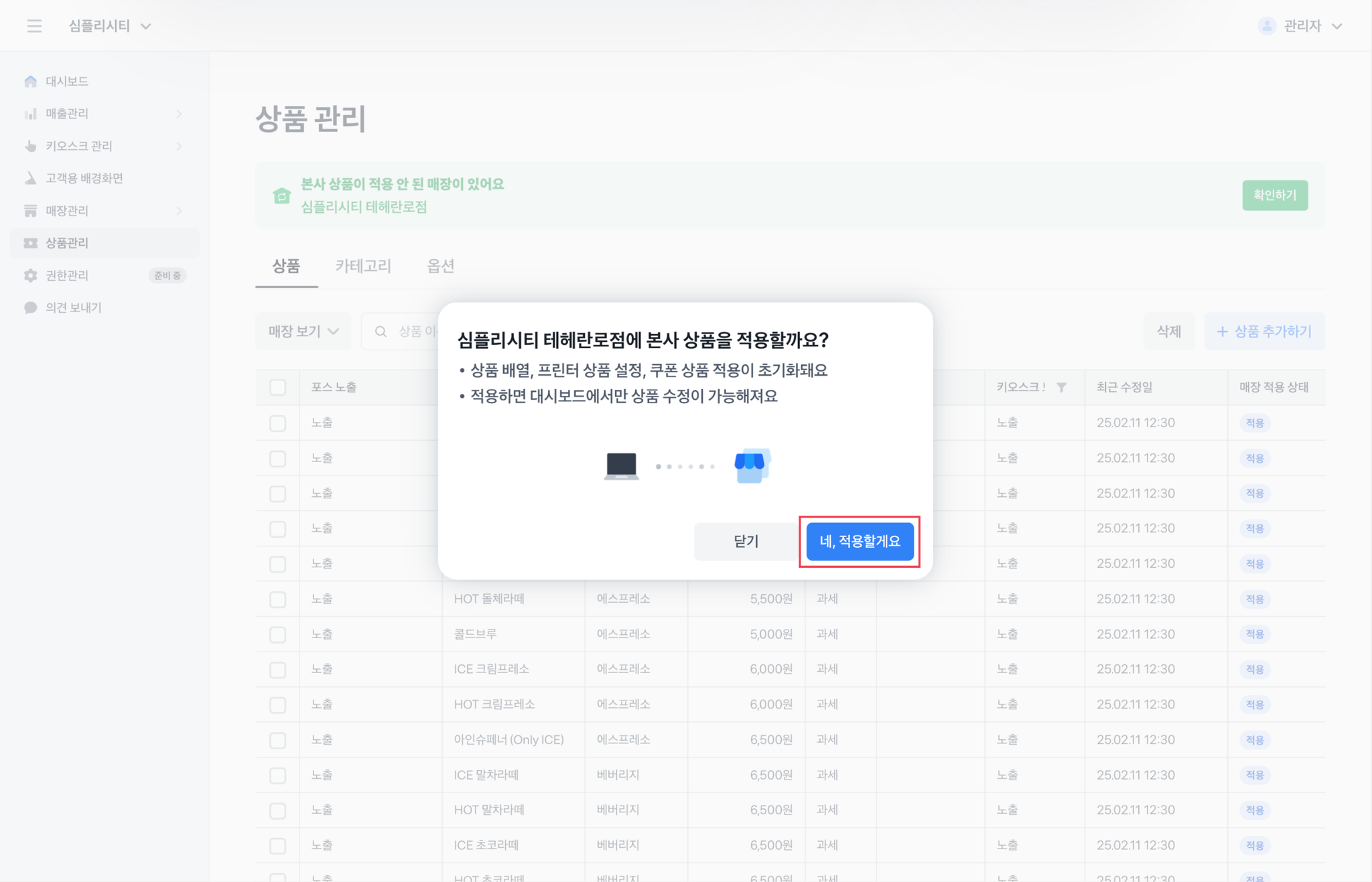This screenshot has height=882, width=1372.
Task: Expand the 매출관리 chevron
Action: (x=179, y=114)
